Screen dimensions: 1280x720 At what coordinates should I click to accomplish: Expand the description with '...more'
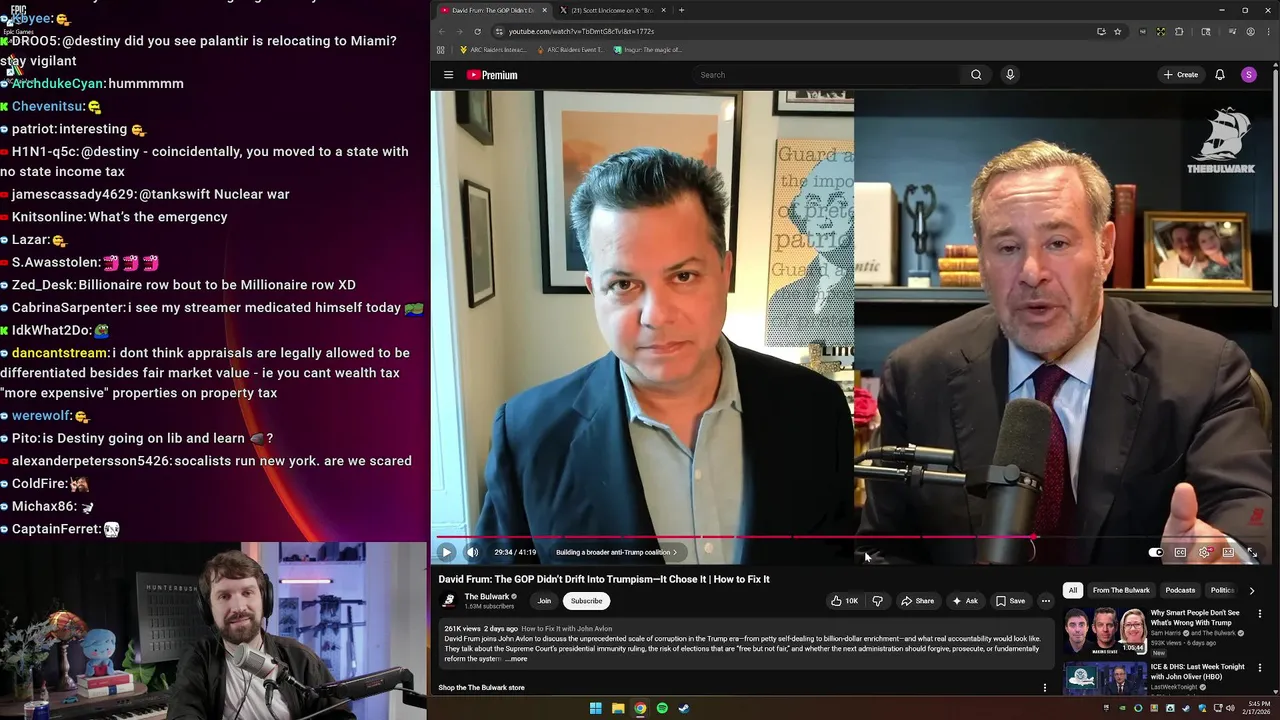pos(516,659)
